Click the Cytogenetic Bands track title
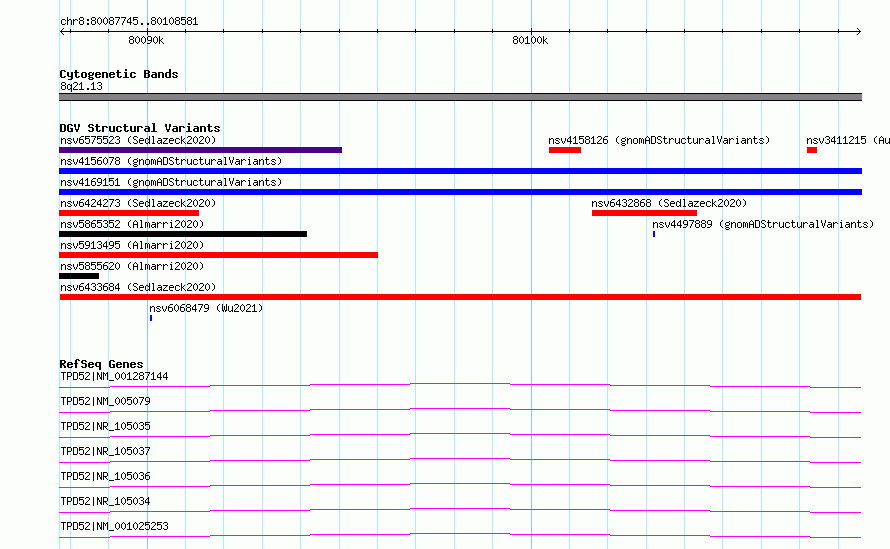The height and width of the screenshot is (549, 890). click(x=119, y=74)
